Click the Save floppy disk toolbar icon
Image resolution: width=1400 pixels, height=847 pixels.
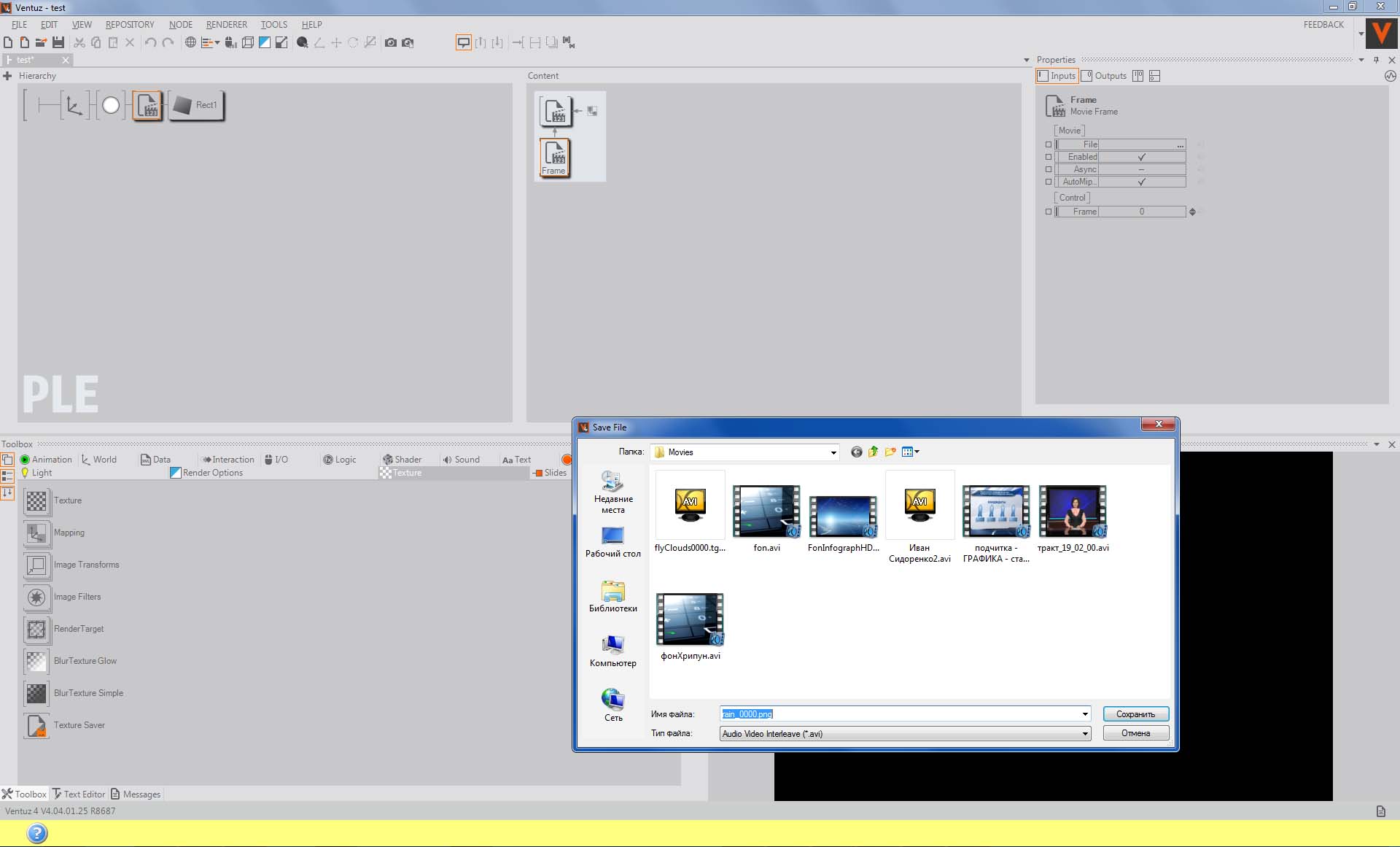58,42
